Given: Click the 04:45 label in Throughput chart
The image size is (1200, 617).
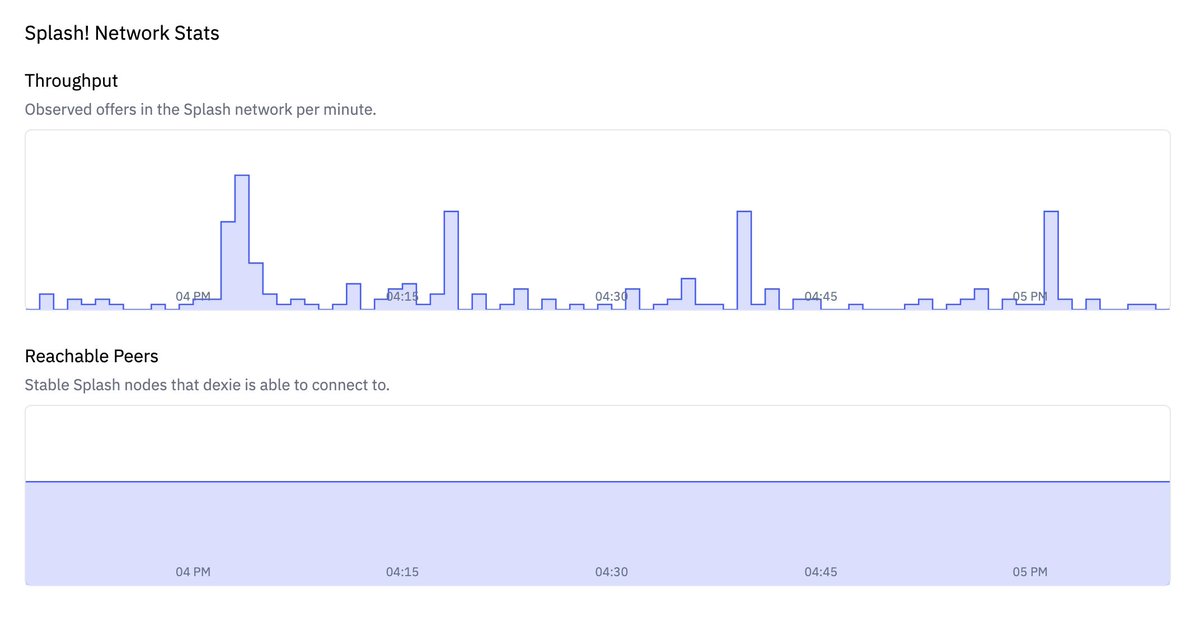Looking at the screenshot, I should [x=820, y=297].
